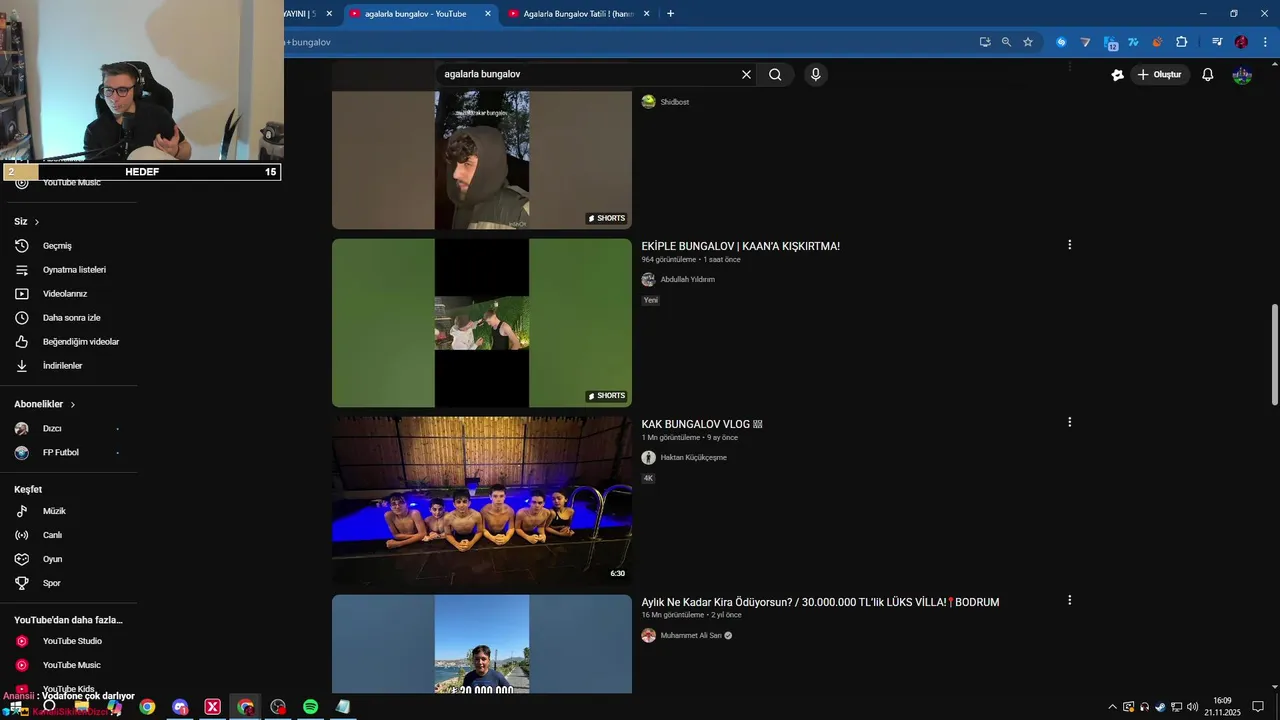Open Chrome three-dot main menu
1280x720 pixels.
[1265, 42]
